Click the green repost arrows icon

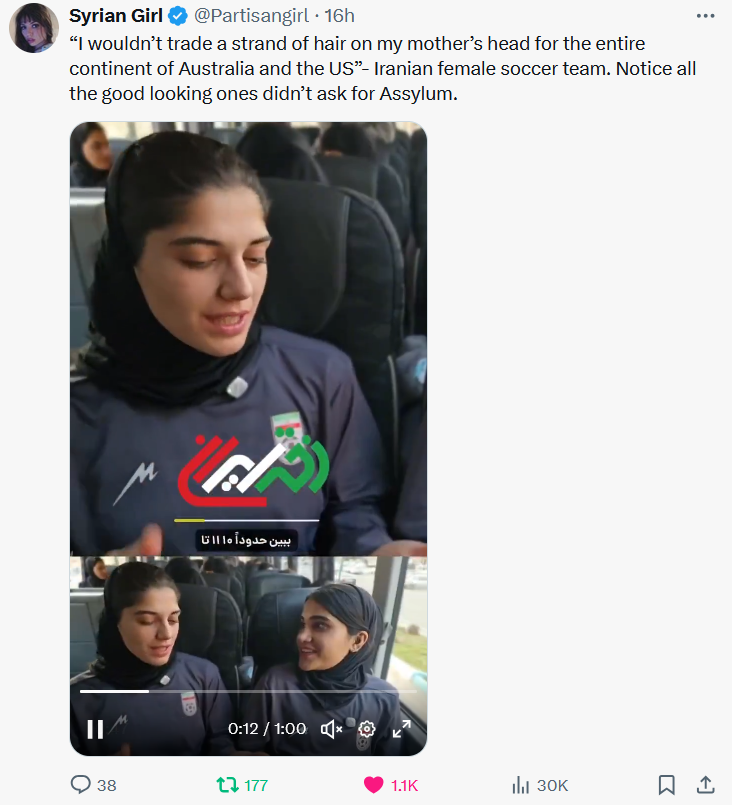(x=227, y=784)
